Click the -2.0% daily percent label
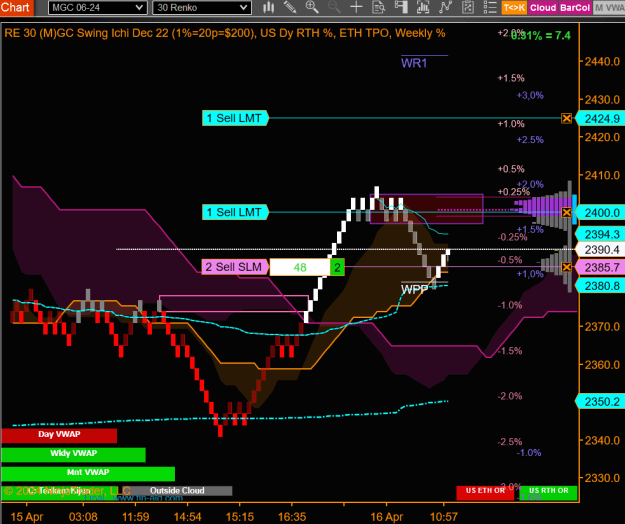The width and height of the screenshot is (625, 524). [509, 396]
